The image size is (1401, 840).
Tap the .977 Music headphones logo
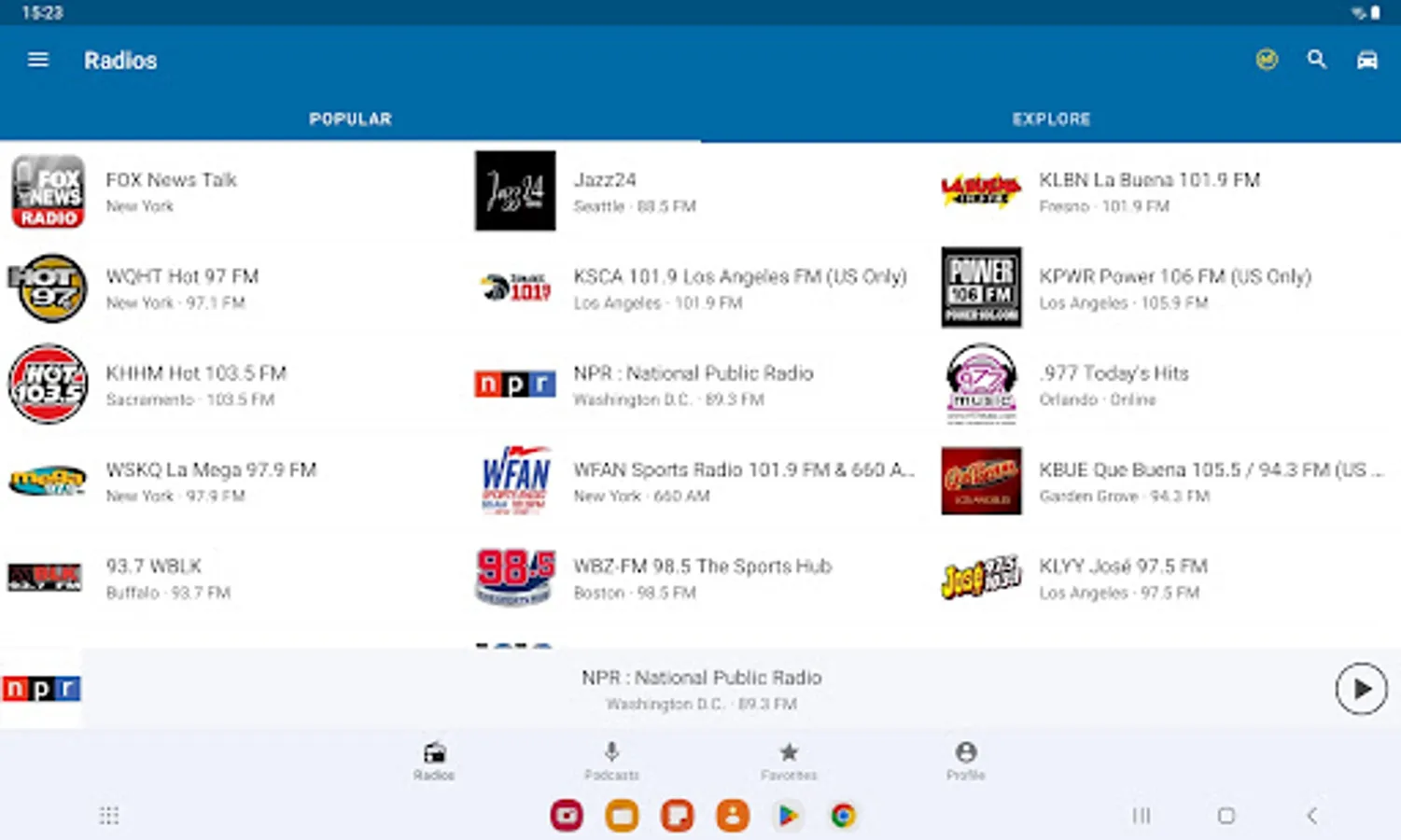tap(981, 385)
